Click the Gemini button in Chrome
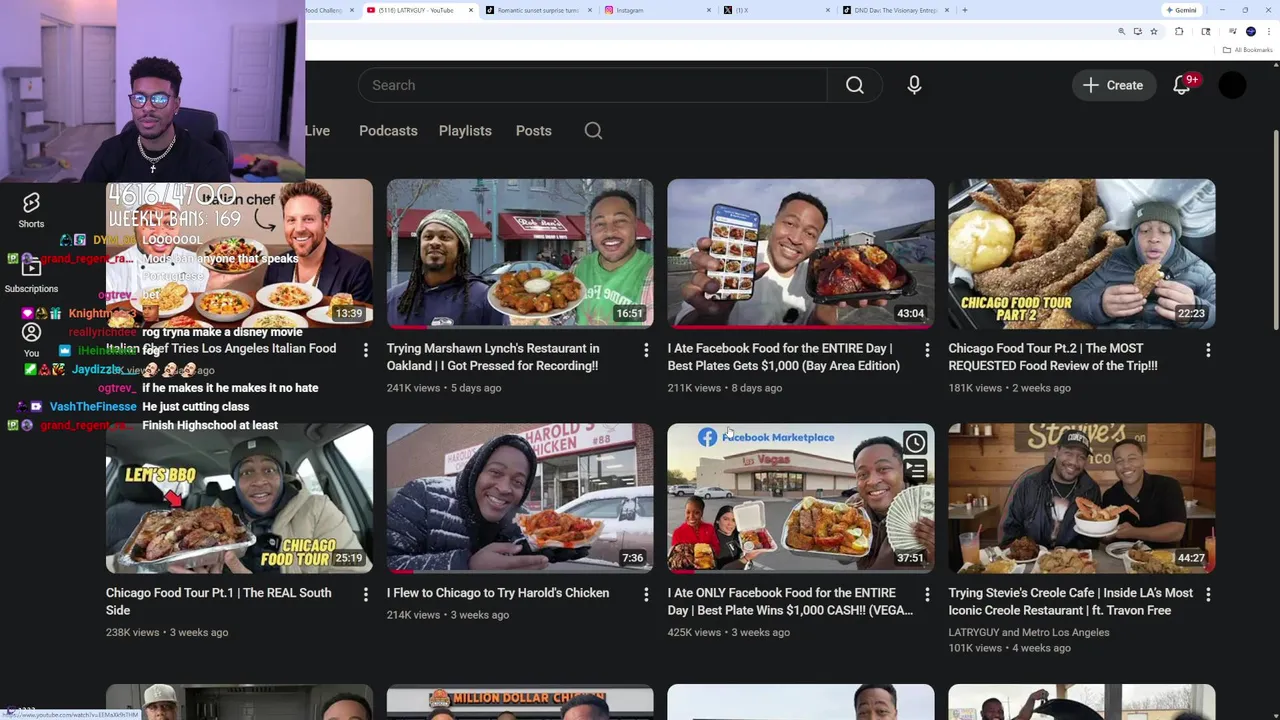1280x720 pixels. [1181, 10]
